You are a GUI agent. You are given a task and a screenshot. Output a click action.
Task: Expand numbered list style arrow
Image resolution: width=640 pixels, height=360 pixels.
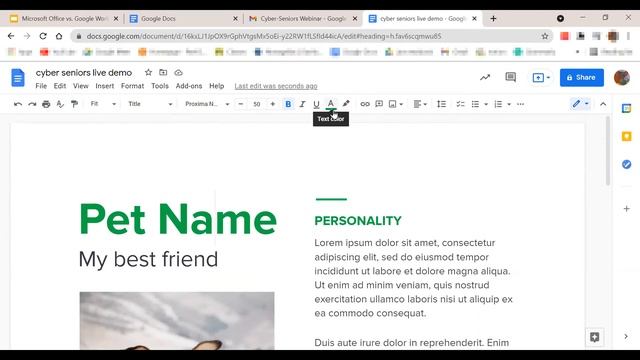[509, 104]
